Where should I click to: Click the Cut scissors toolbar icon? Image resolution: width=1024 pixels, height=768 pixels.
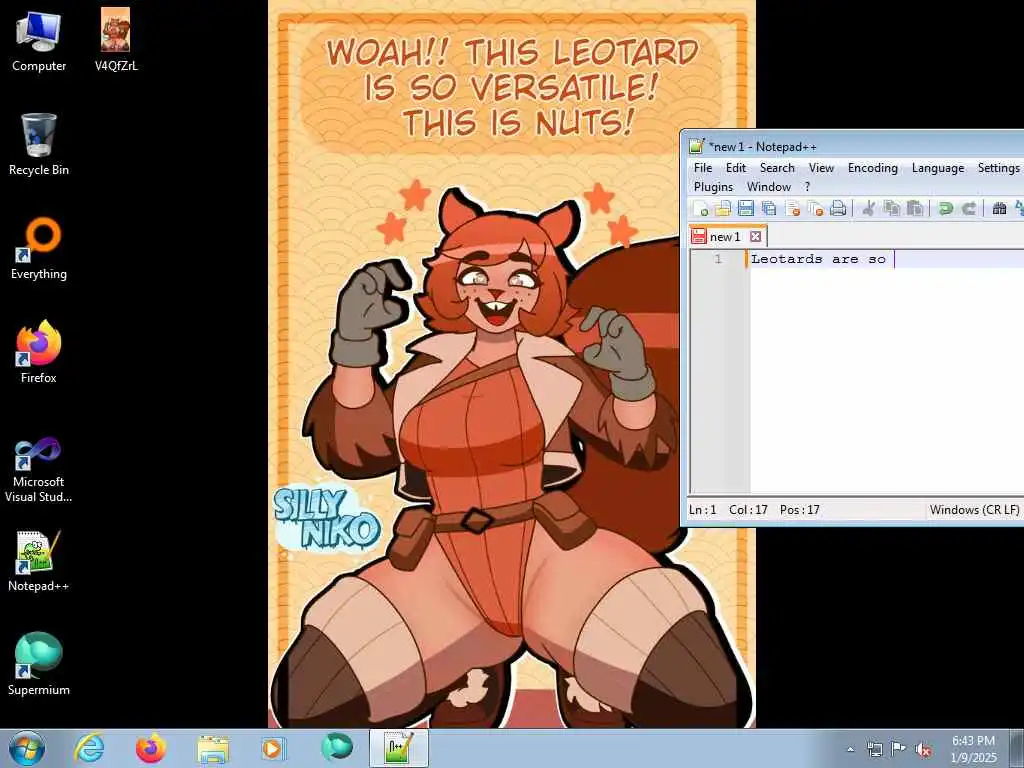click(869, 208)
